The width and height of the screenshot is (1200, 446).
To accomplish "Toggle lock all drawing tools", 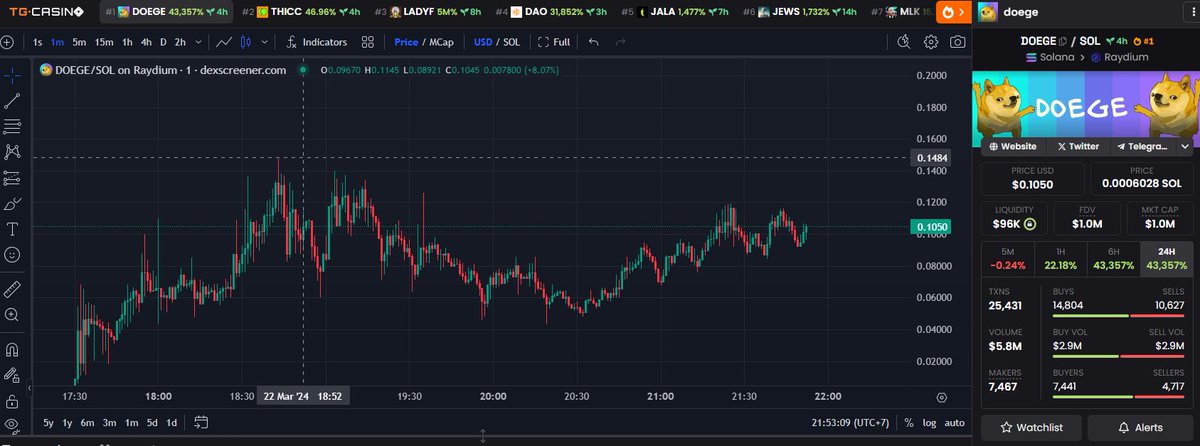I will tap(13, 401).
